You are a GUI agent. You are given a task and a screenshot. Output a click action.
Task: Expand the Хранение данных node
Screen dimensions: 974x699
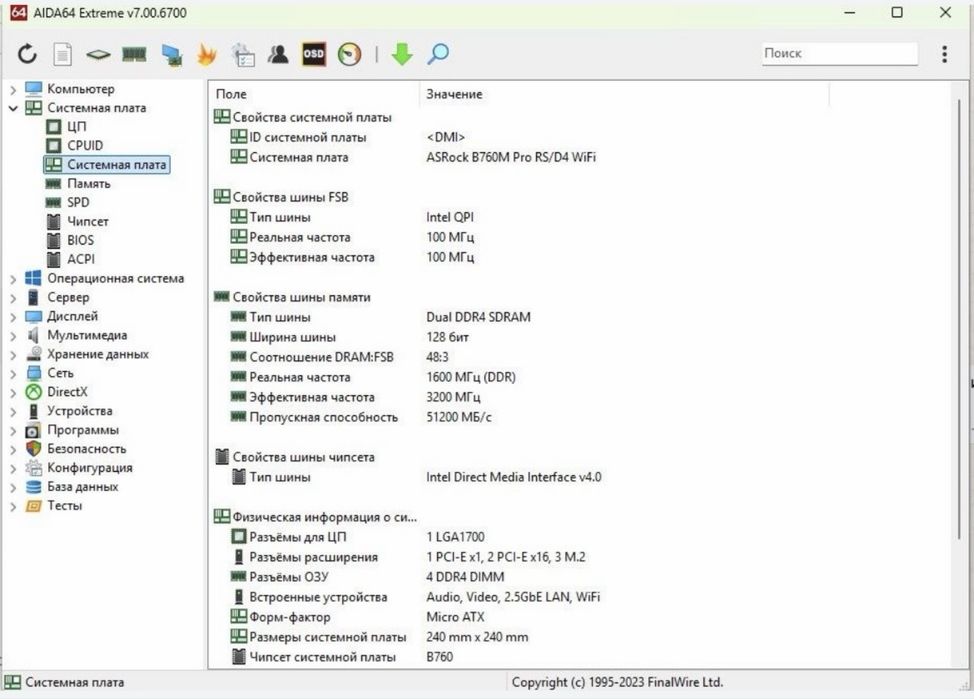pos(12,355)
